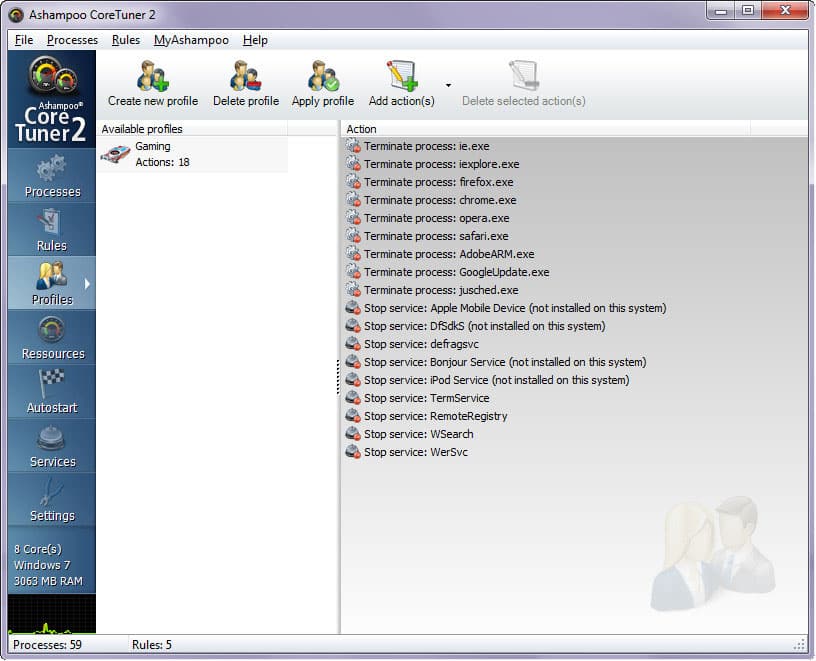Click the Create new profile toolbar icon
The height and width of the screenshot is (661, 816).
[x=153, y=76]
